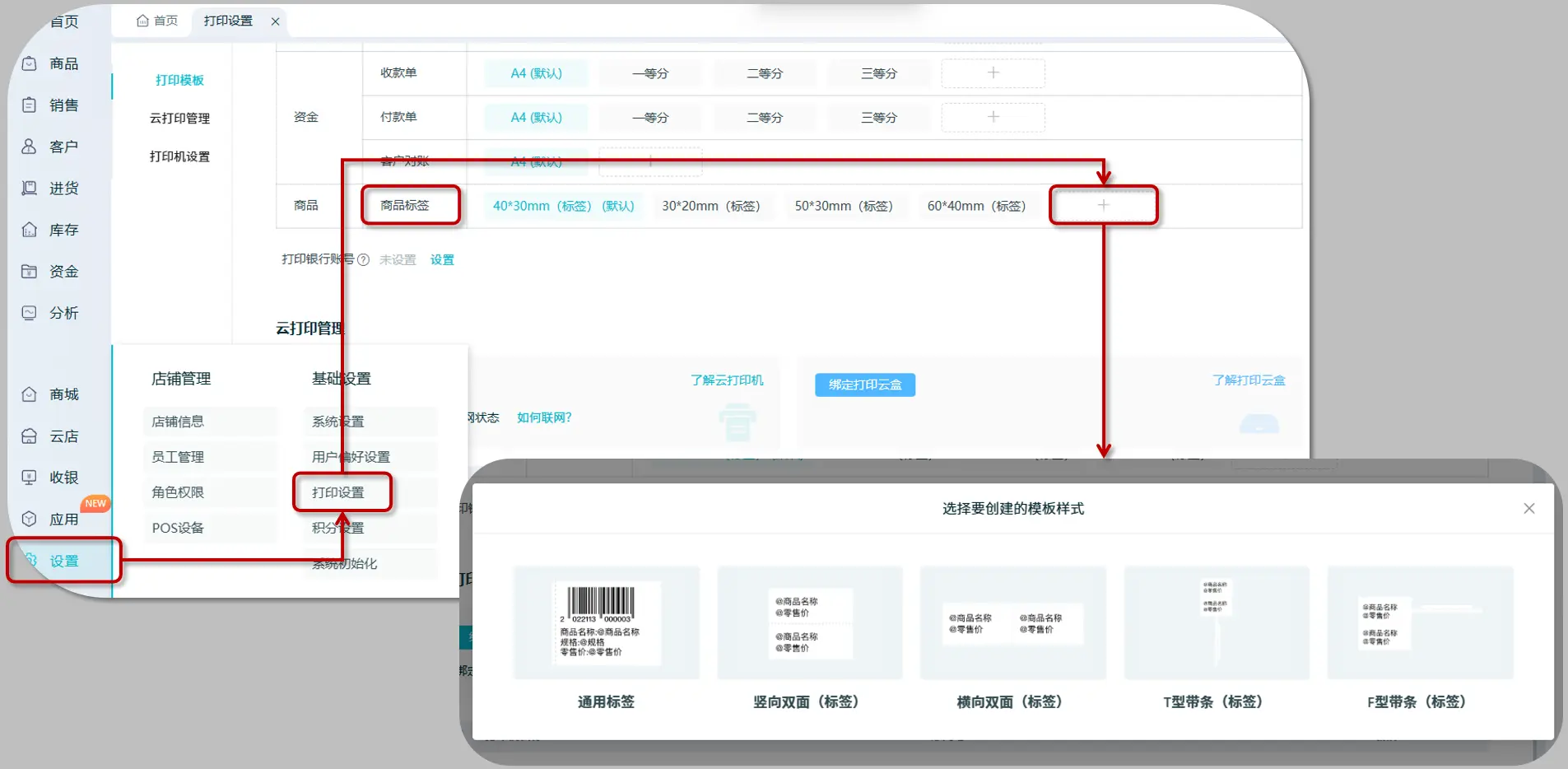This screenshot has height=769, width=1568.
Task: Select the 收款单 A4 (默认) template
Action: (x=536, y=73)
